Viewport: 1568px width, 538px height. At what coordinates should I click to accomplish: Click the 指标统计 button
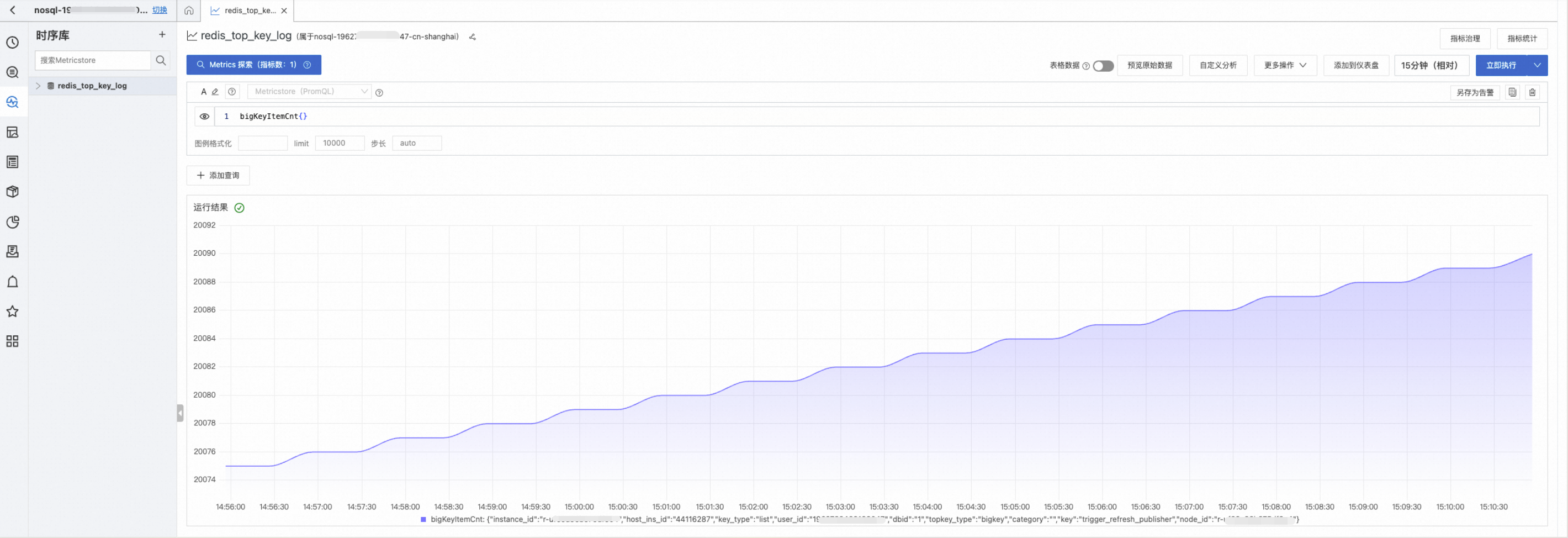[1522, 38]
